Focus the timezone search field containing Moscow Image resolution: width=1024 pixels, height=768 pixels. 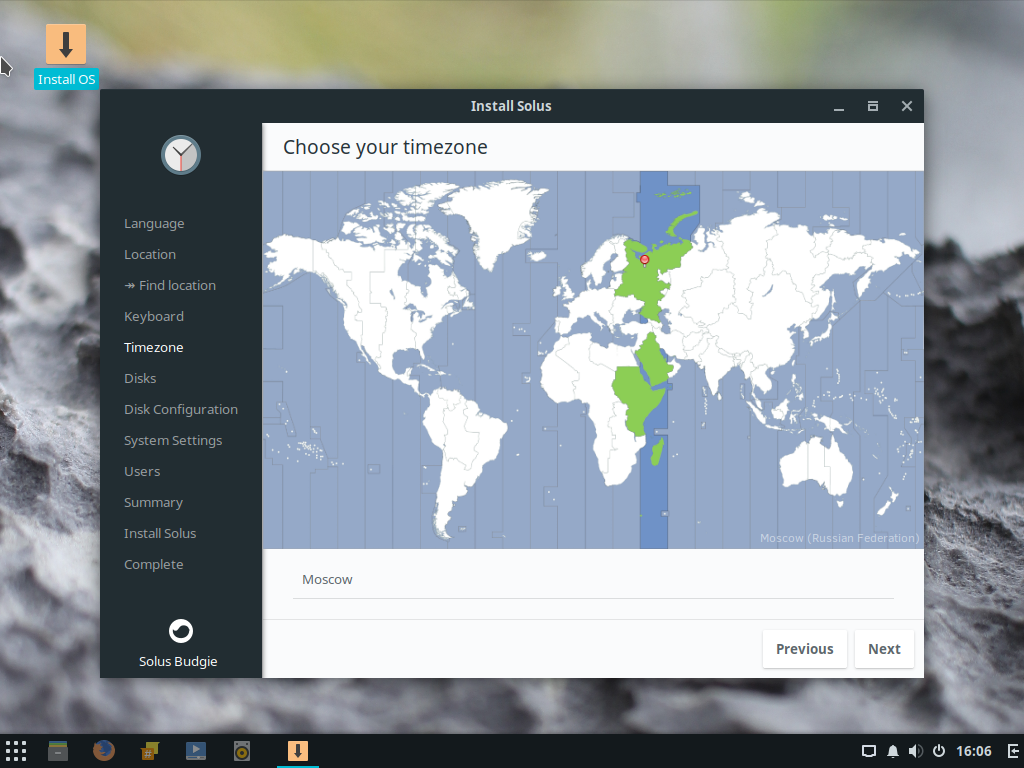[593, 580]
